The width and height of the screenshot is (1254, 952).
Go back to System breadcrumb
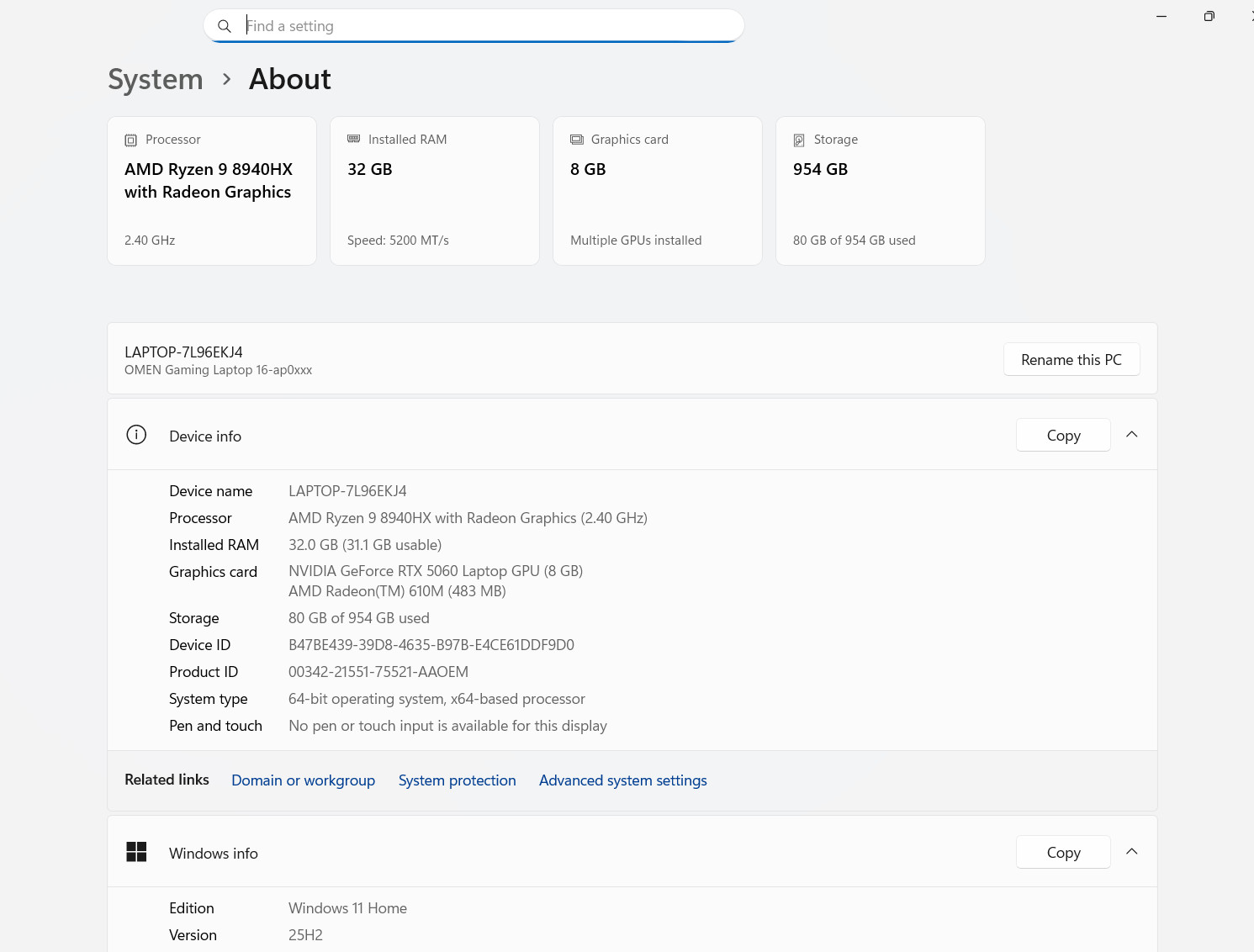click(156, 79)
